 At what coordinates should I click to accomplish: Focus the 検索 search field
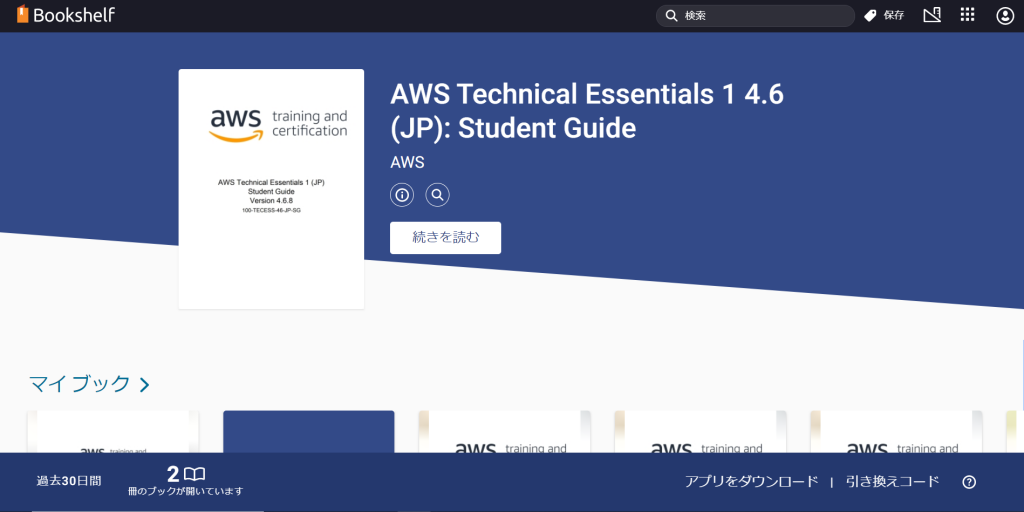coord(755,16)
